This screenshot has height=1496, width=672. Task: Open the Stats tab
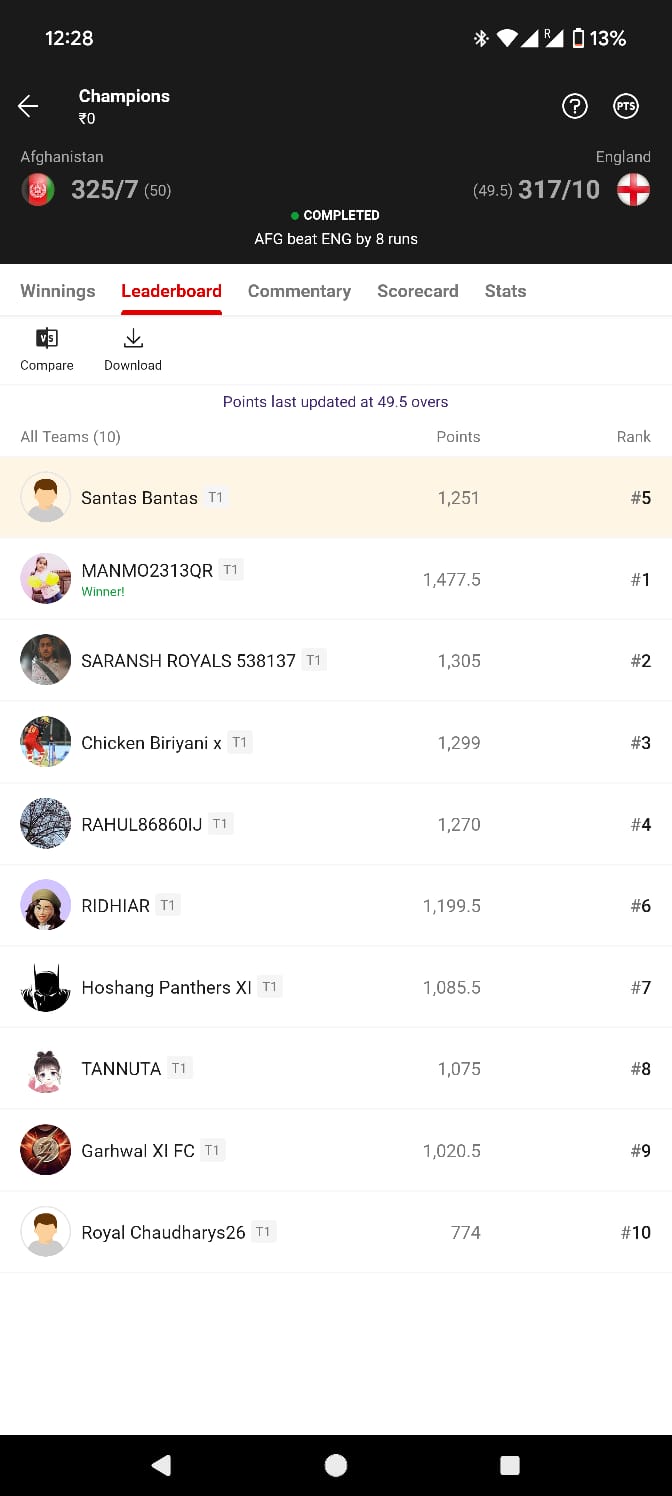coord(505,291)
